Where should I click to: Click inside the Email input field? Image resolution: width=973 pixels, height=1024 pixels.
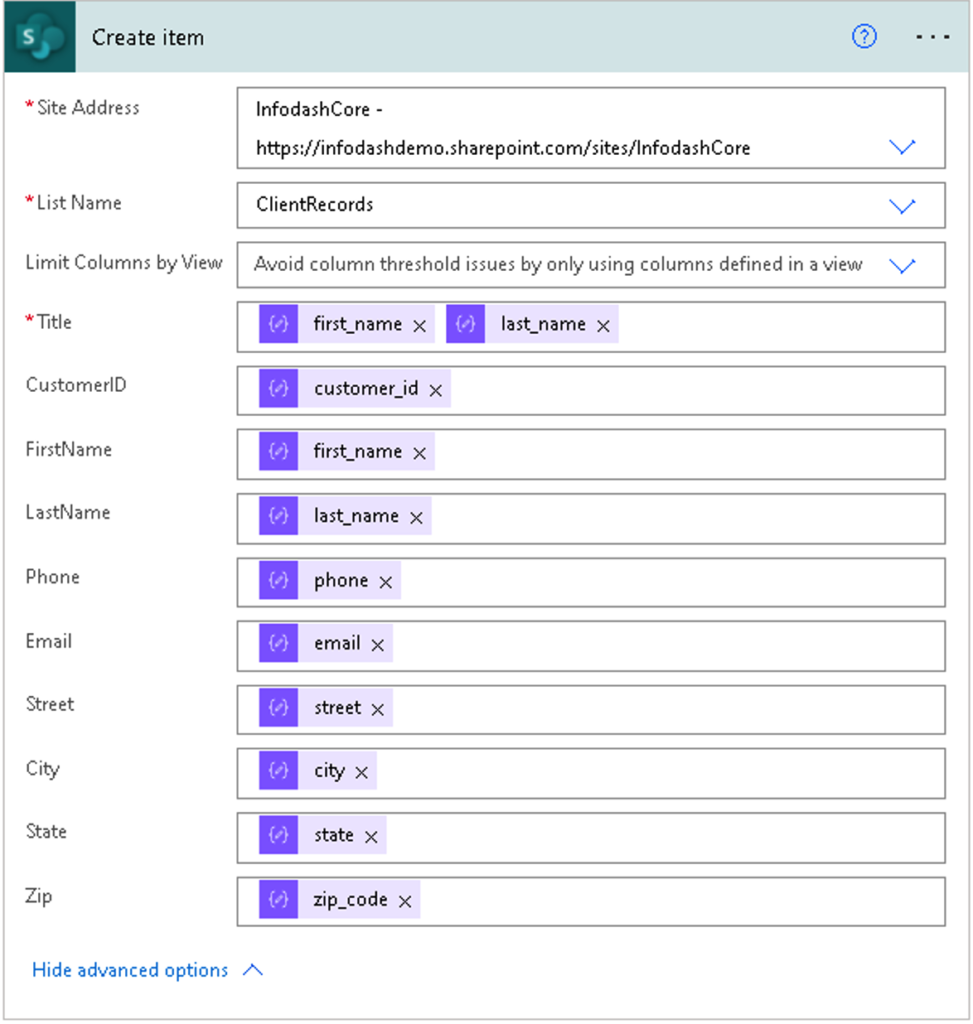tap(591, 646)
